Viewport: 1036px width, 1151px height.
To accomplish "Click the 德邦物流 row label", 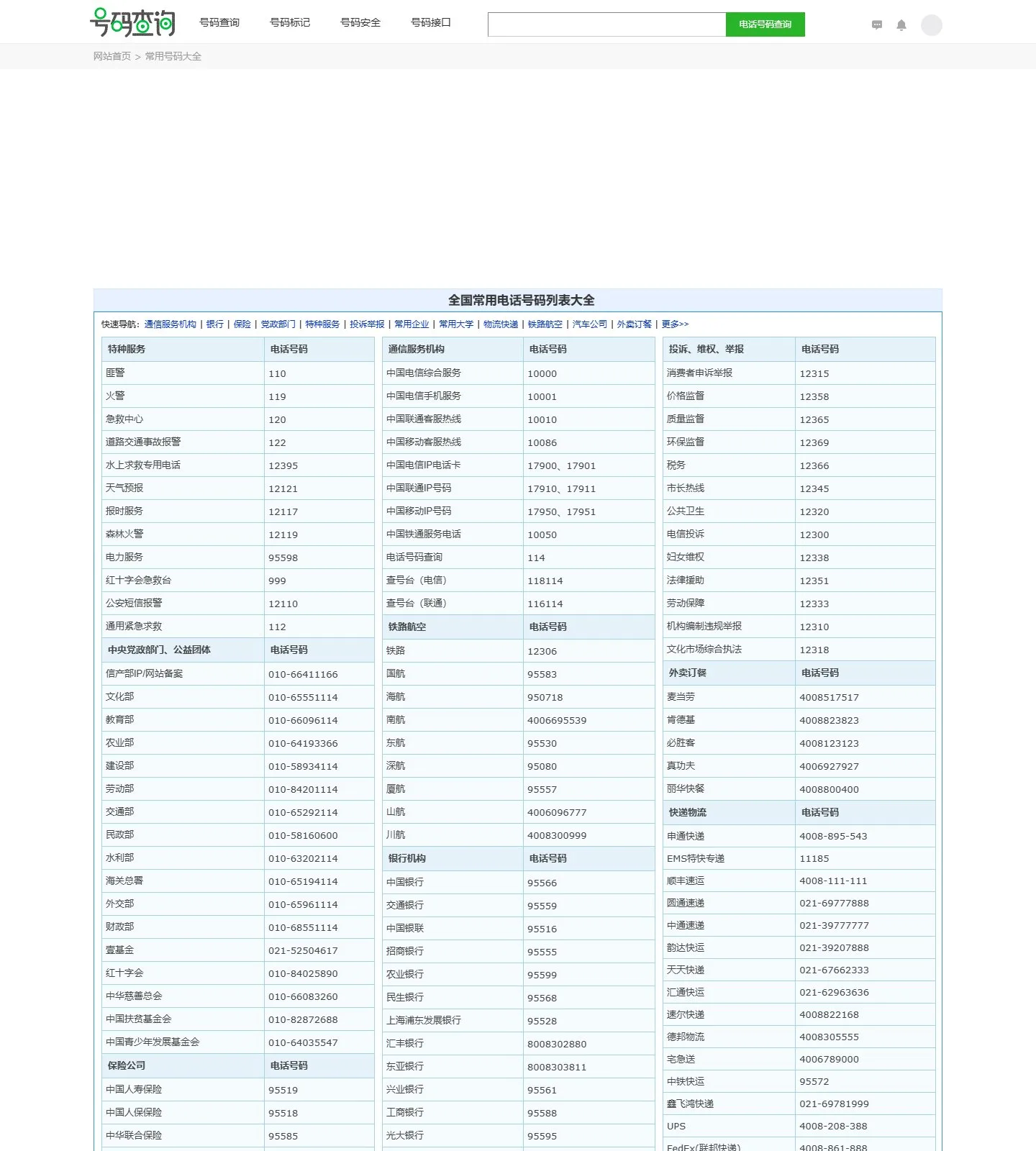I will click(686, 1037).
